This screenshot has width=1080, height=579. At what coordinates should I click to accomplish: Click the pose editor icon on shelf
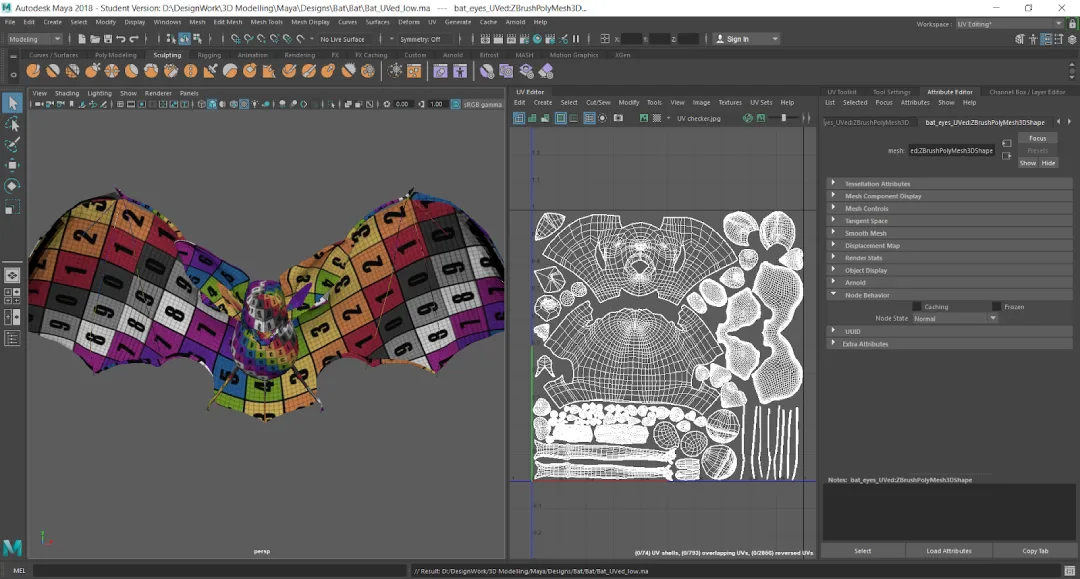[459, 71]
